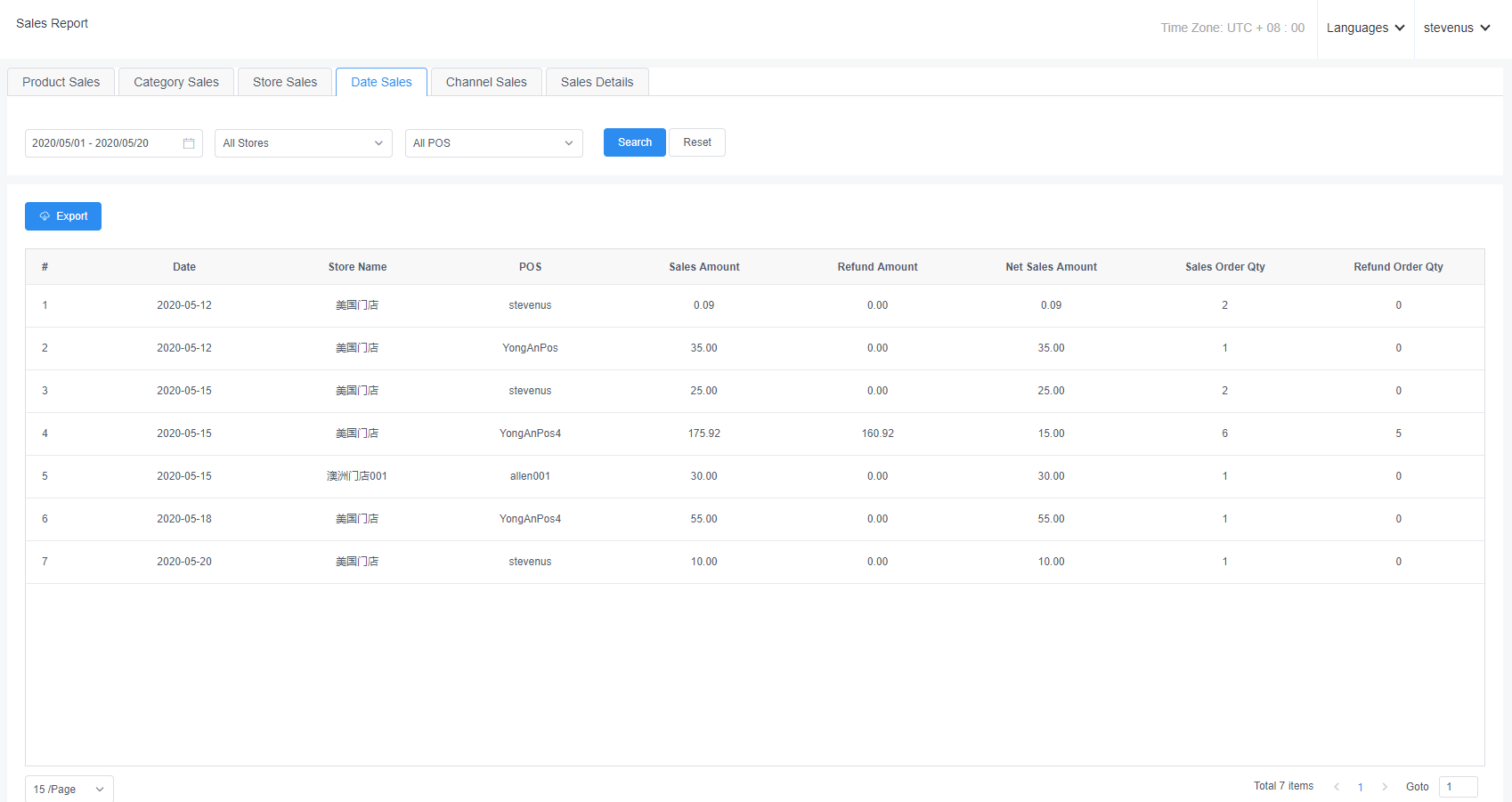Open the Languages menu
The image size is (1512, 802).
click(1365, 28)
